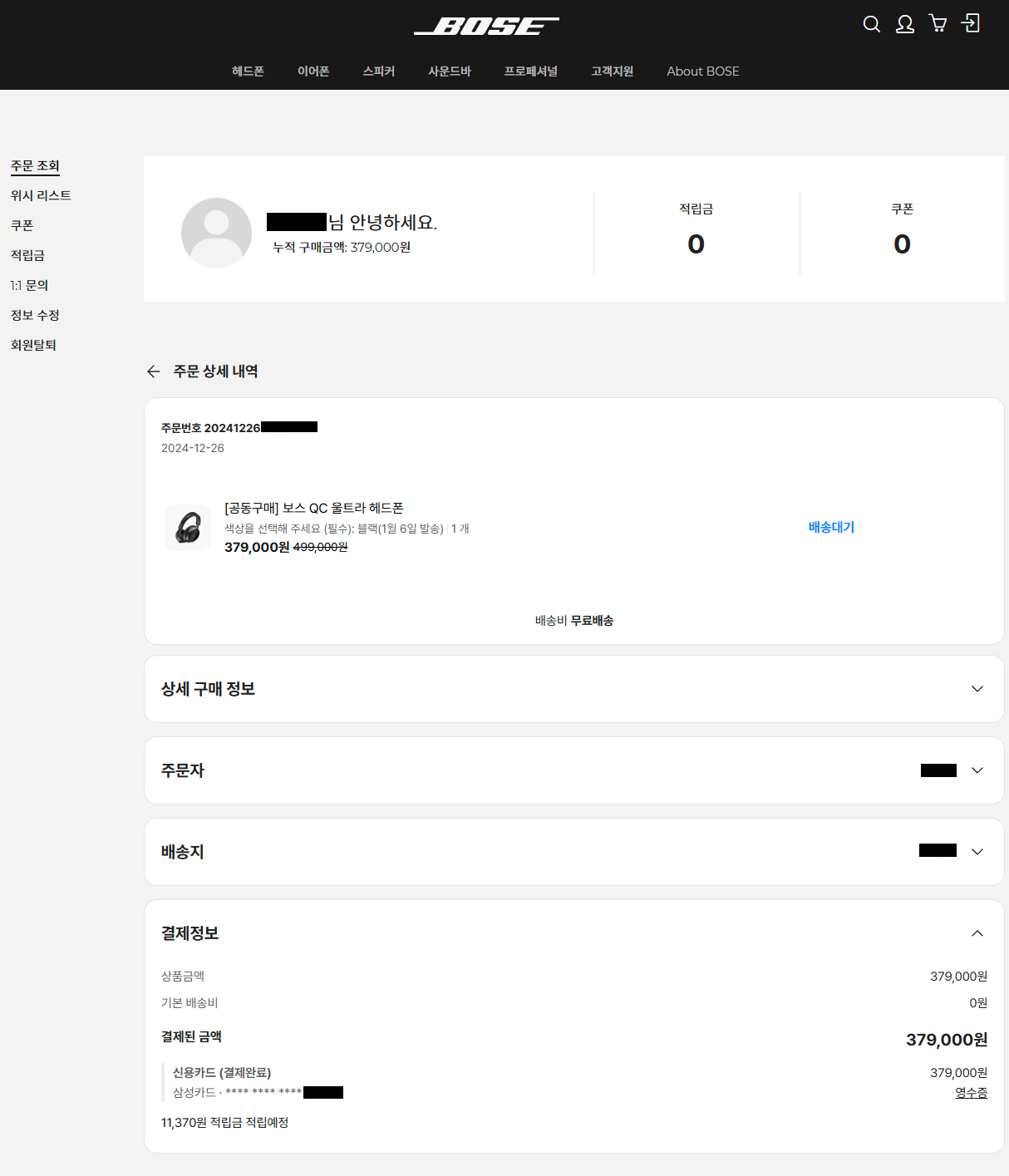Click the 11,370원 적립금 적립예정 text

pos(224,1123)
